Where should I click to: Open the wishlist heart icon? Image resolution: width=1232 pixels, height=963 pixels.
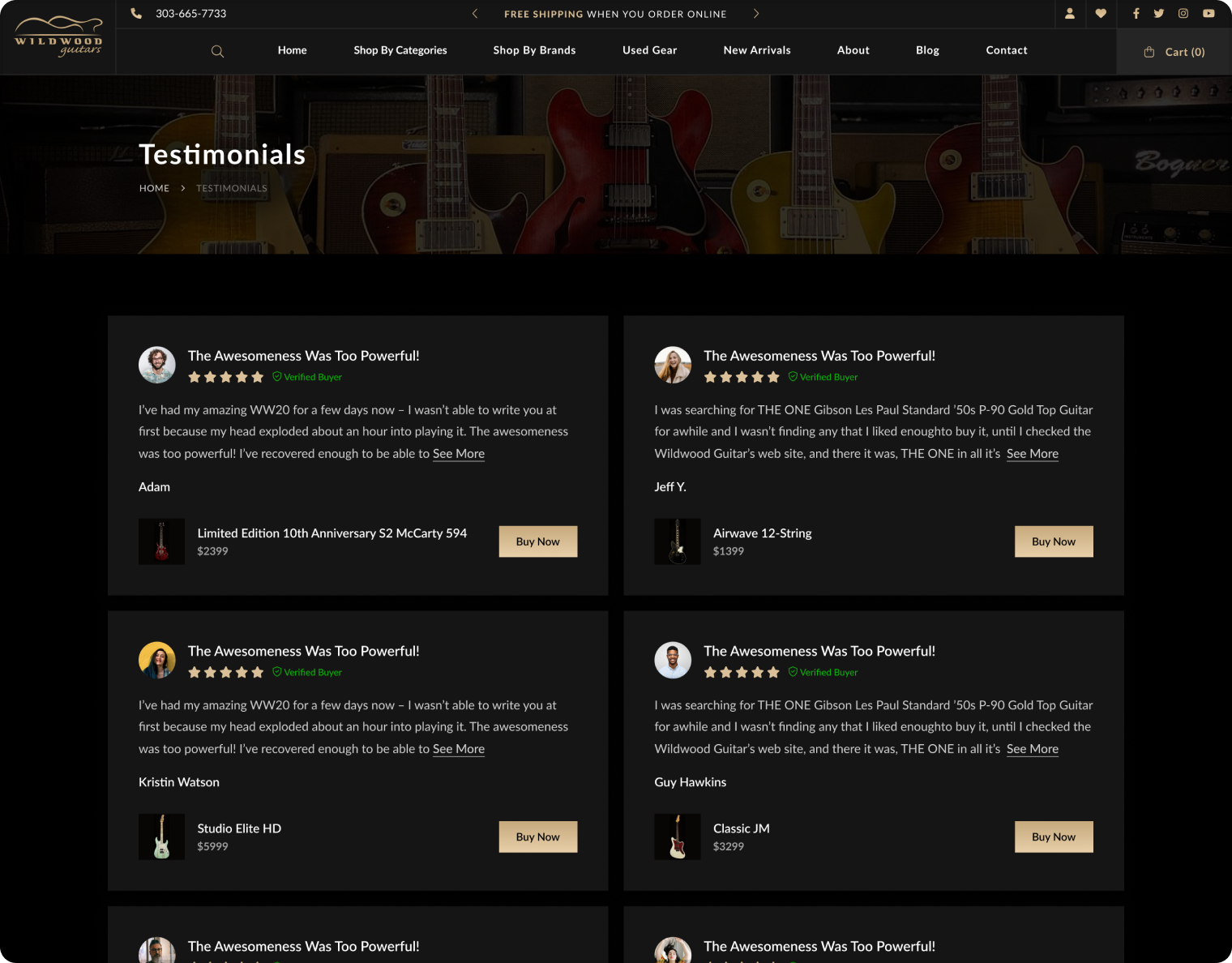pos(1101,14)
